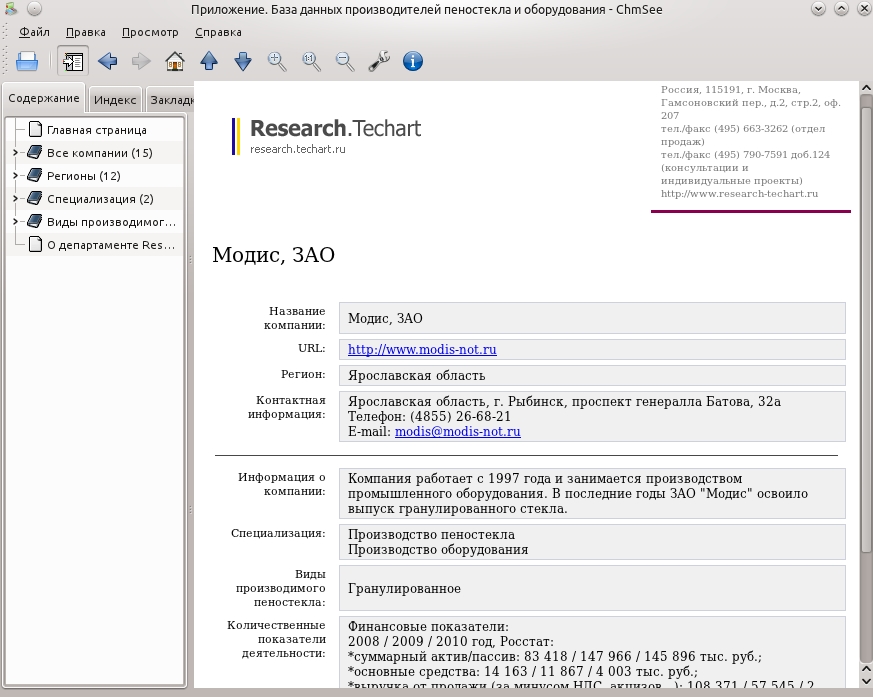
Task: Expand the Виды производимог... node
Action: 15,222
